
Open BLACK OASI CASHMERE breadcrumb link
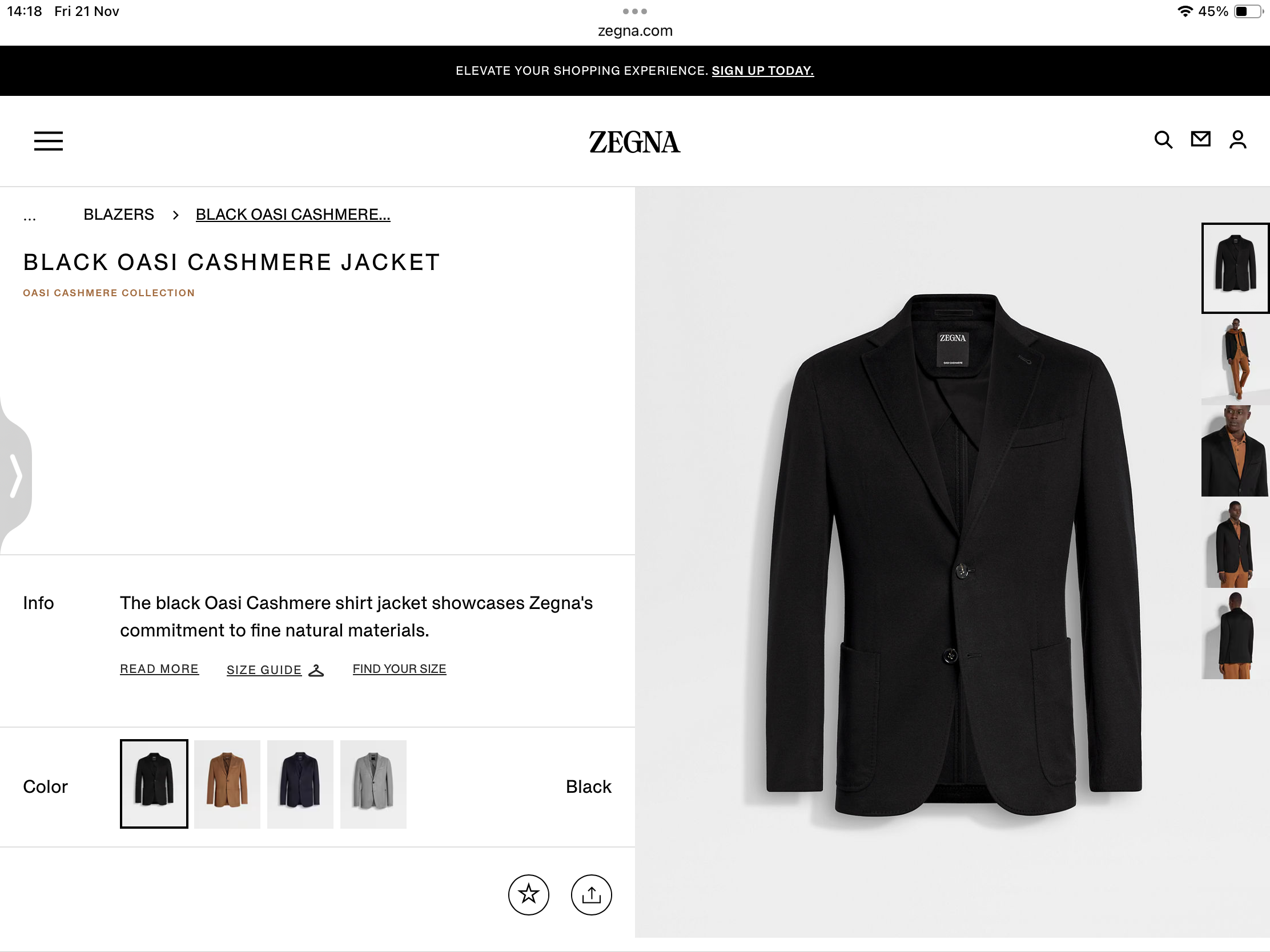(292, 214)
